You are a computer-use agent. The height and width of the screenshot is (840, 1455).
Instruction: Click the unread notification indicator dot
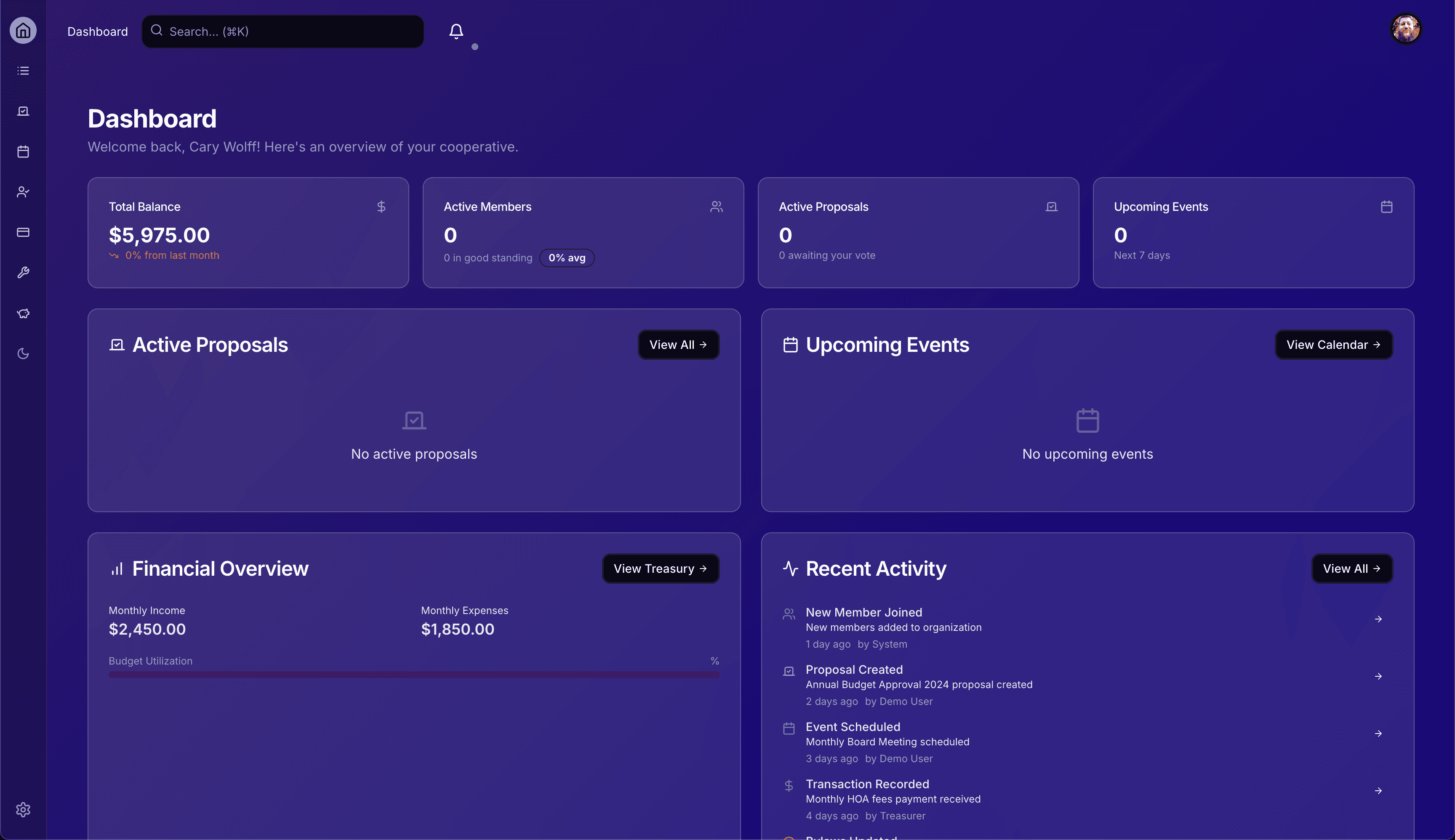(x=476, y=47)
